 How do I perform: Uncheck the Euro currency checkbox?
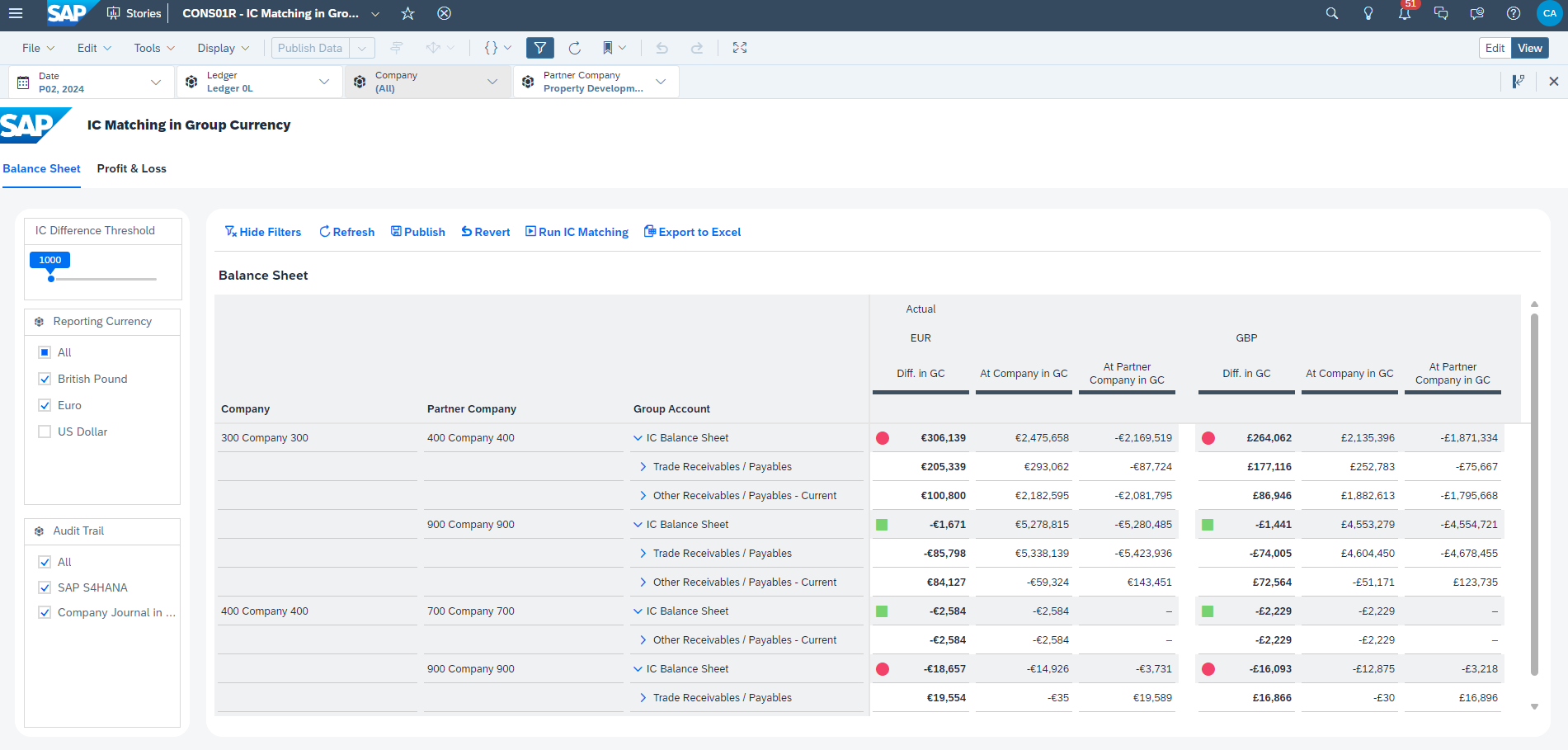point(45,405)
